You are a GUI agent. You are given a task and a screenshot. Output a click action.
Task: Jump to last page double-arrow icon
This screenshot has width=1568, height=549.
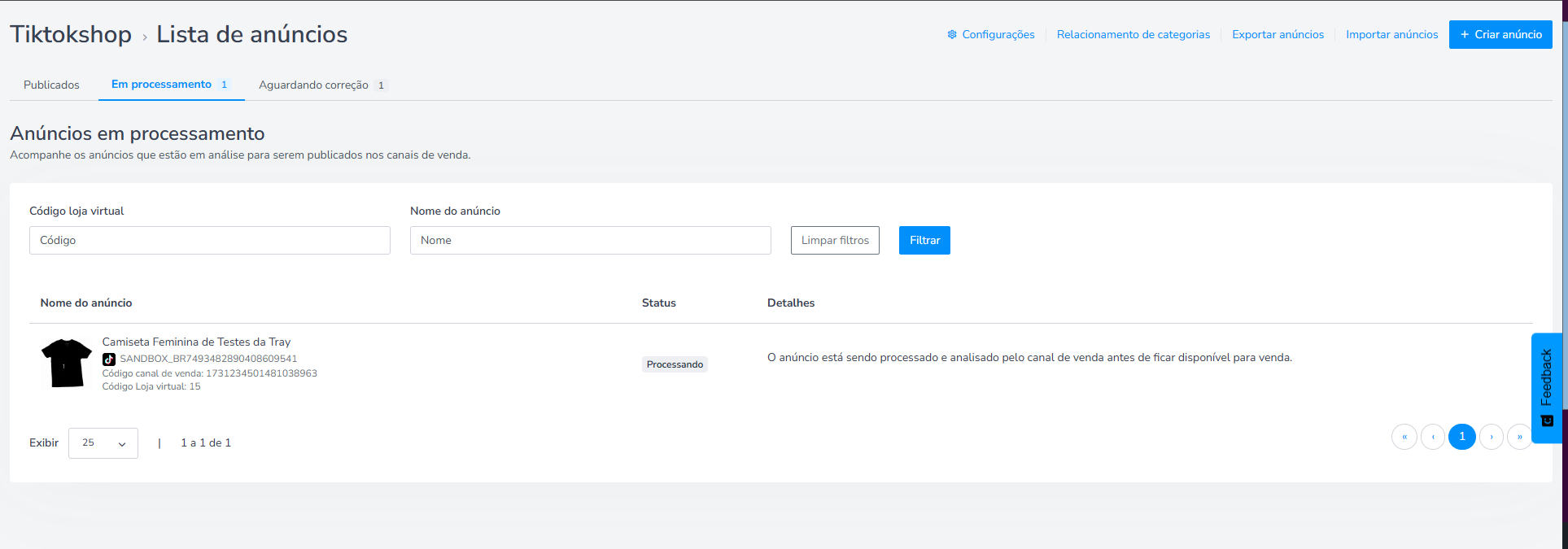coord(1519,437)
